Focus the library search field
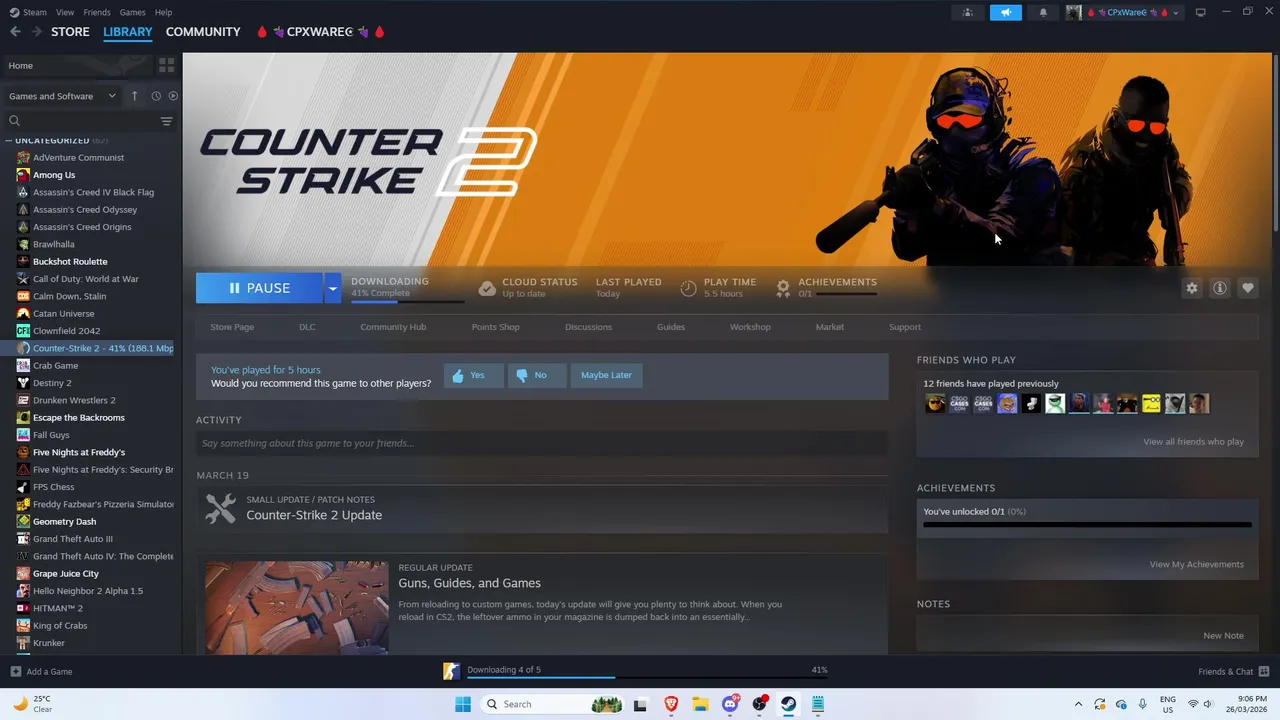The image size is (1280, 720). pos(80,121)
